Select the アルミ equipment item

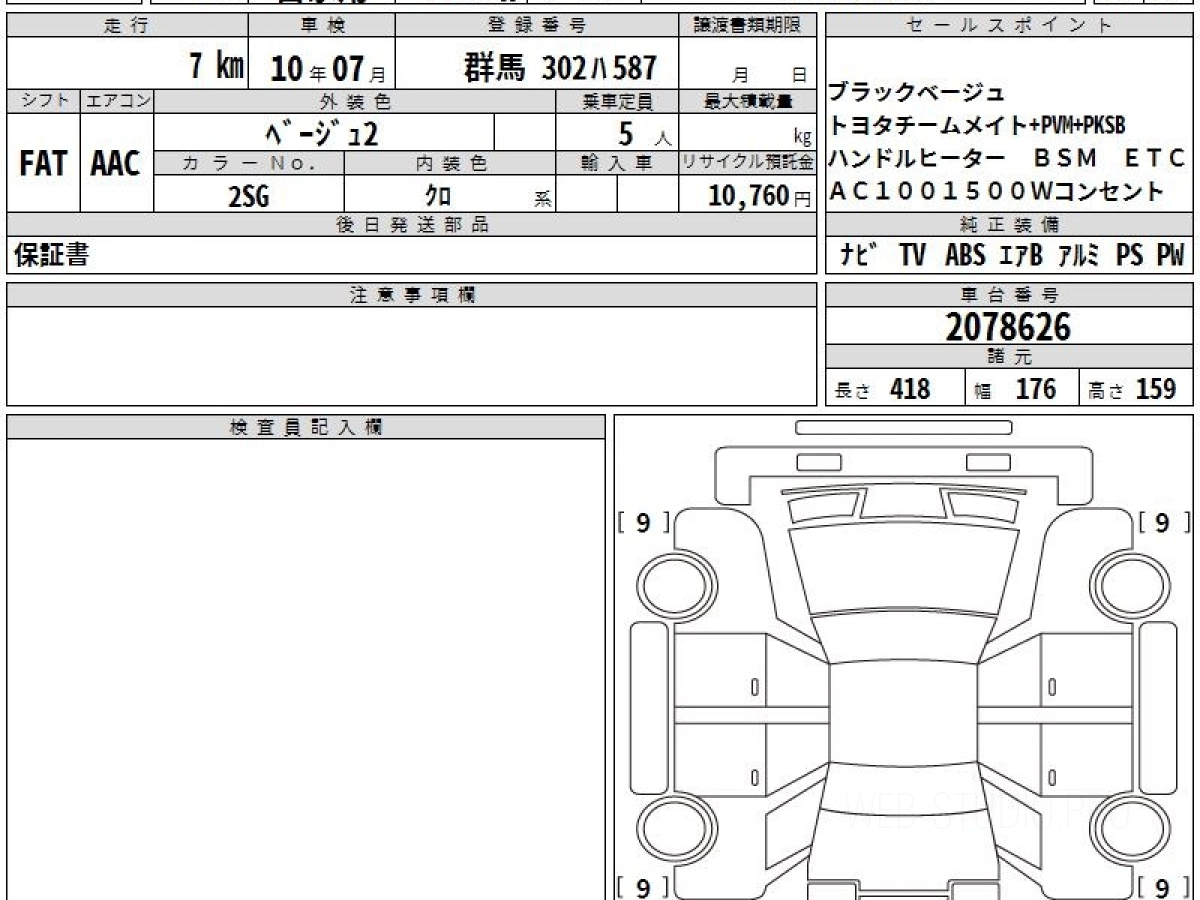(x=1079, y=256)
